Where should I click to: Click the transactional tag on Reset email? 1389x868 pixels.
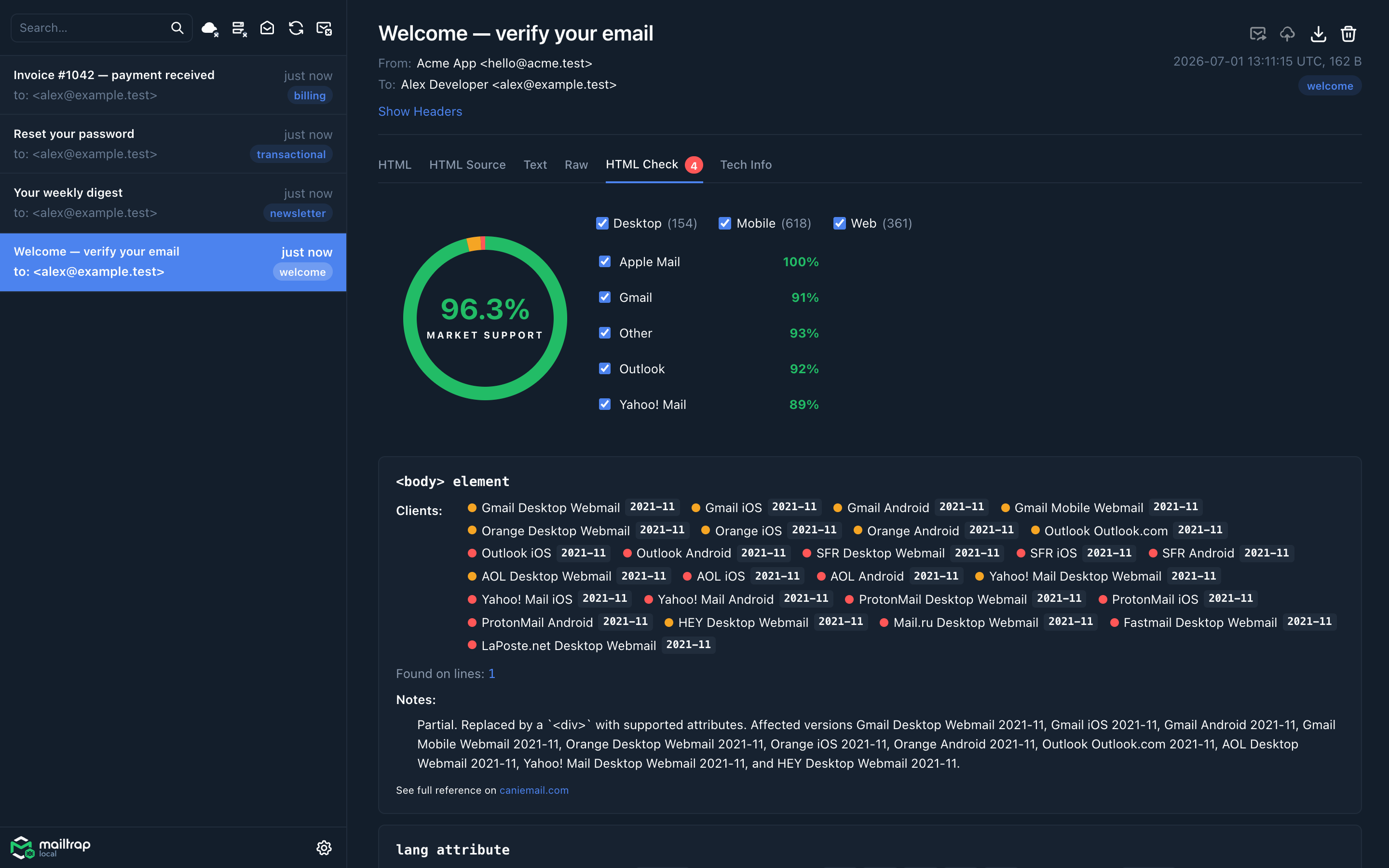pyautogui.click(x=291, y=154)
